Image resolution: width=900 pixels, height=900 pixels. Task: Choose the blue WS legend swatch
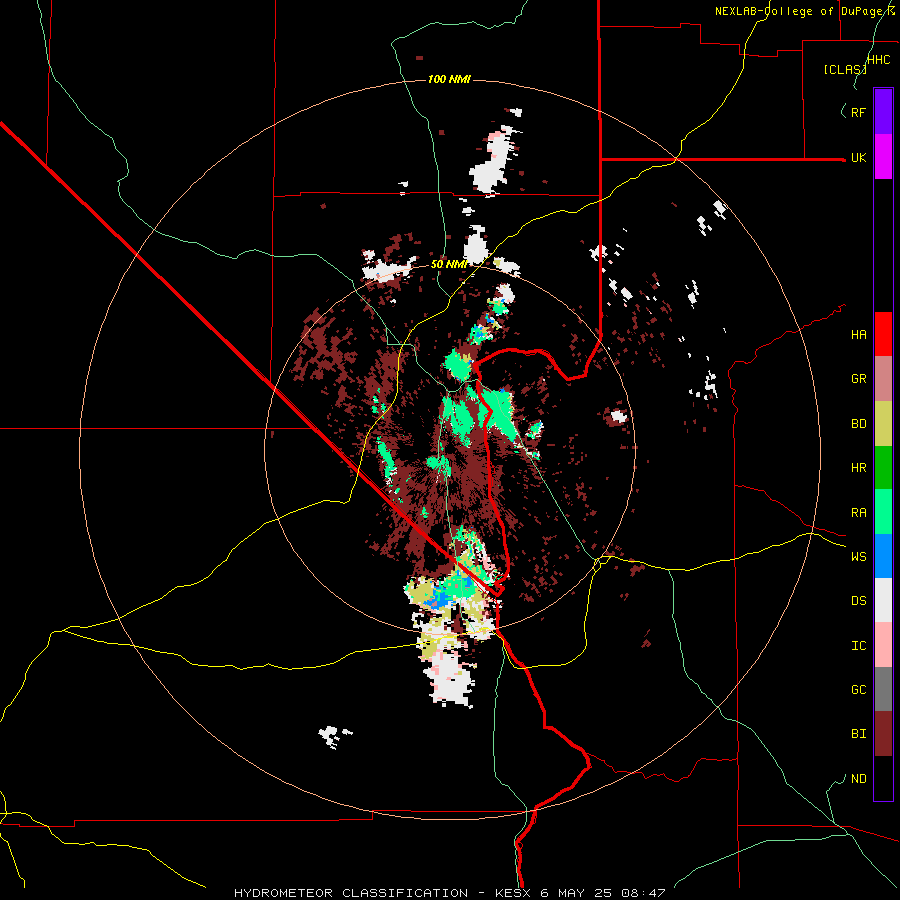tap(883, 556)
